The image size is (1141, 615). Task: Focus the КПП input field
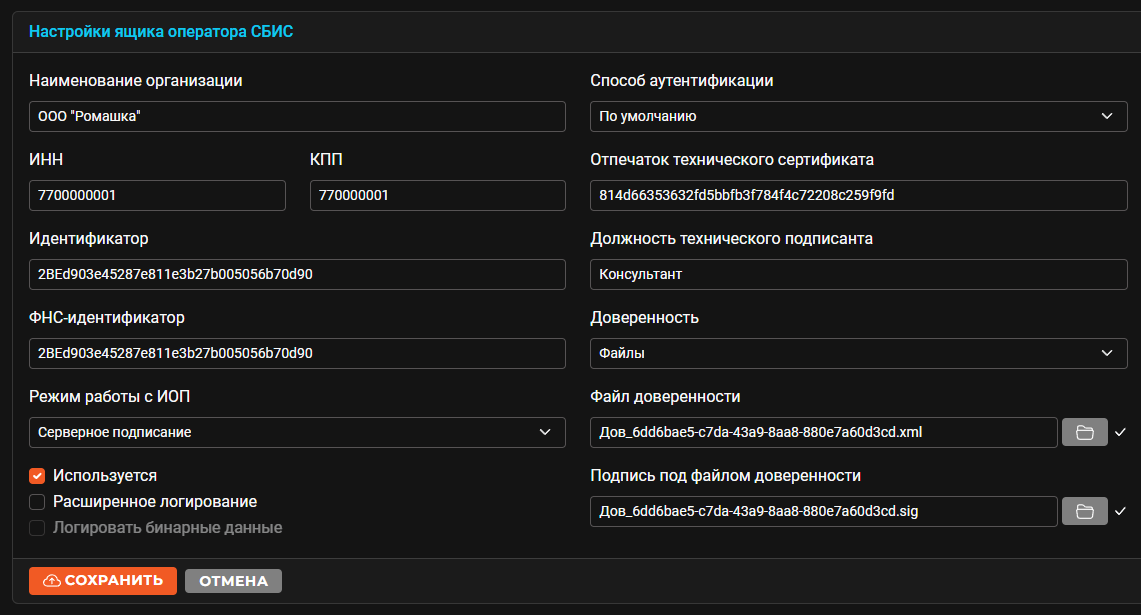(437, 195)
